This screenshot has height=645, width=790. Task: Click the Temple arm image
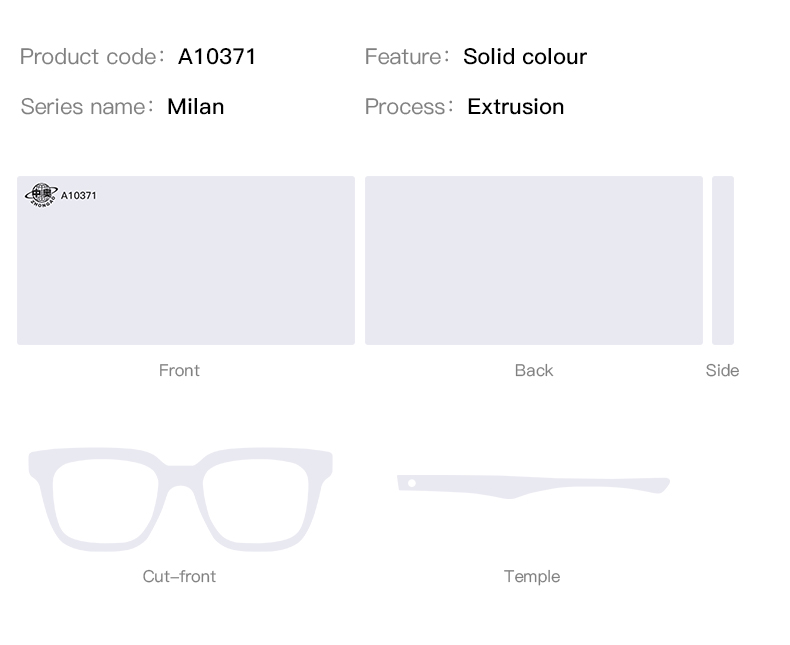click(533, 486)
